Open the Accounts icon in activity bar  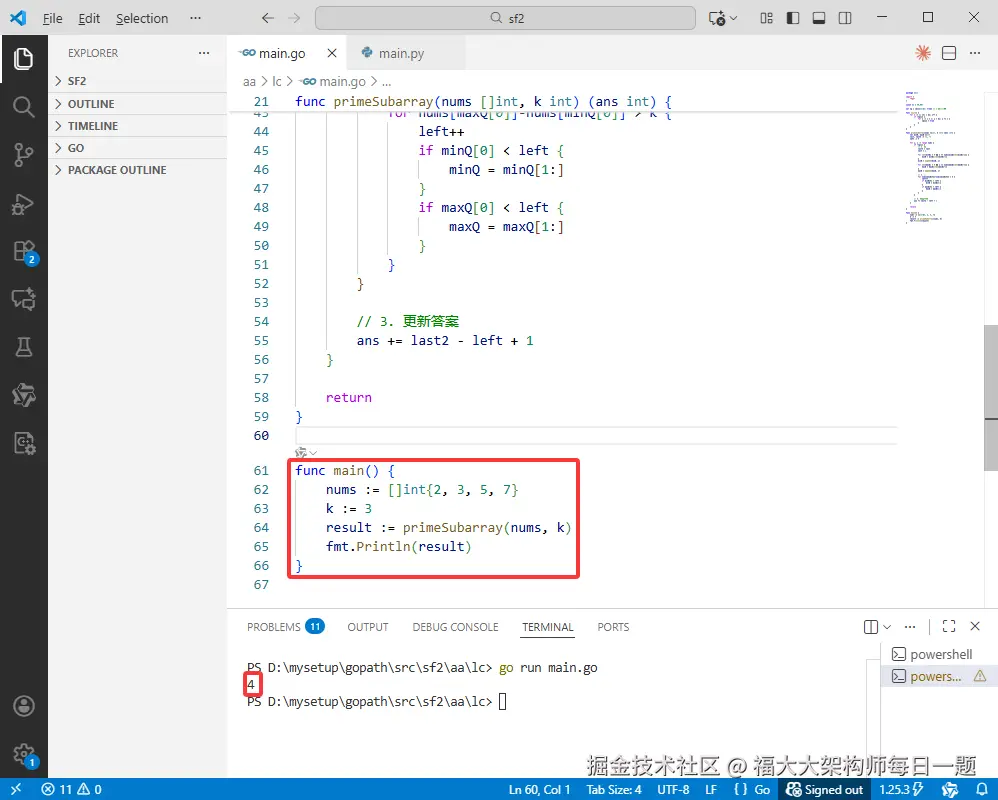tap(24, 706)
